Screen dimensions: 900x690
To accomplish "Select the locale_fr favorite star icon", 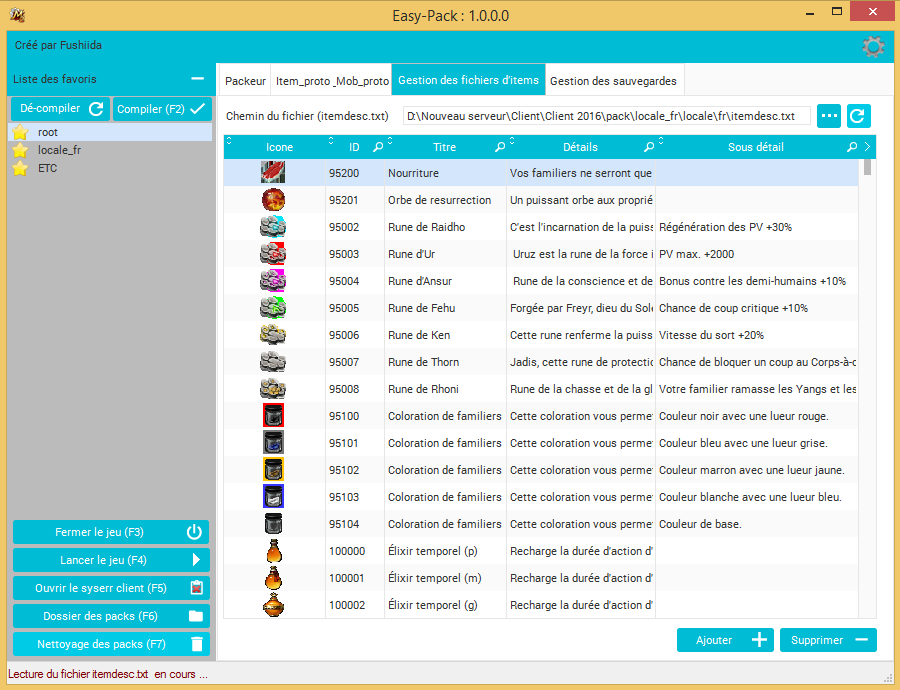I will pyautogui.click(x=21, y=150).
